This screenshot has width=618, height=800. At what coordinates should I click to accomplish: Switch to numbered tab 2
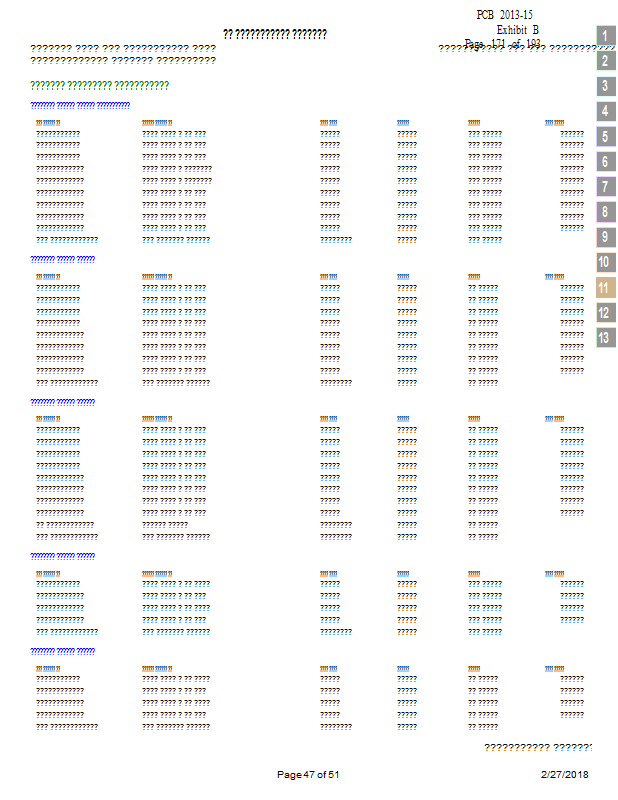tap(606, 61)
